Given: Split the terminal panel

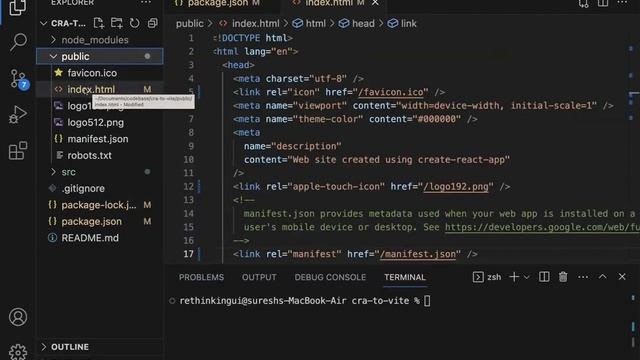Looking at the screenshot, I should click(x=544, y=277).
